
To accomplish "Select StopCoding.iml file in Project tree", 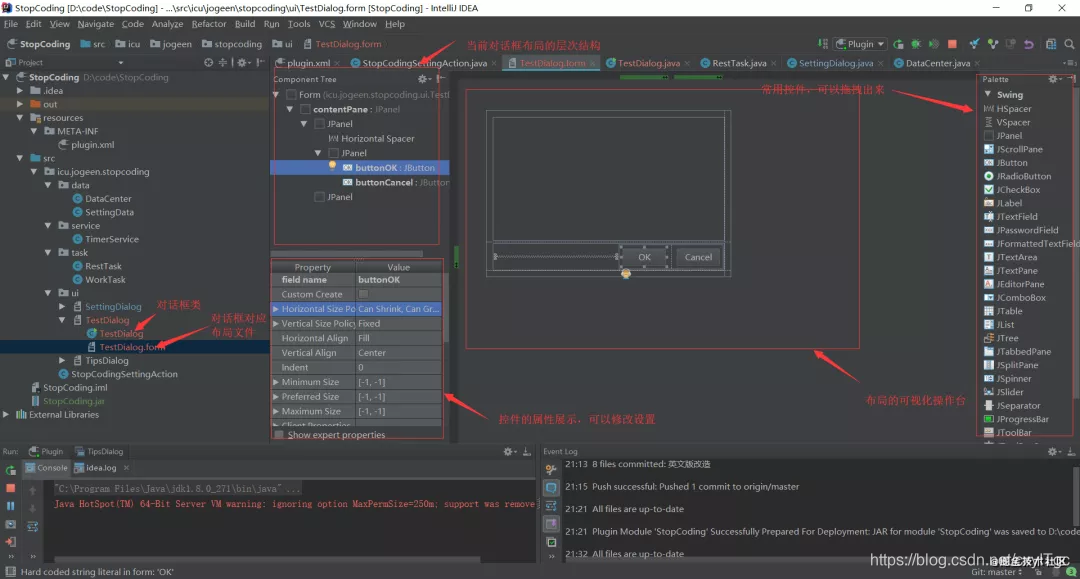I will [68, 388].
